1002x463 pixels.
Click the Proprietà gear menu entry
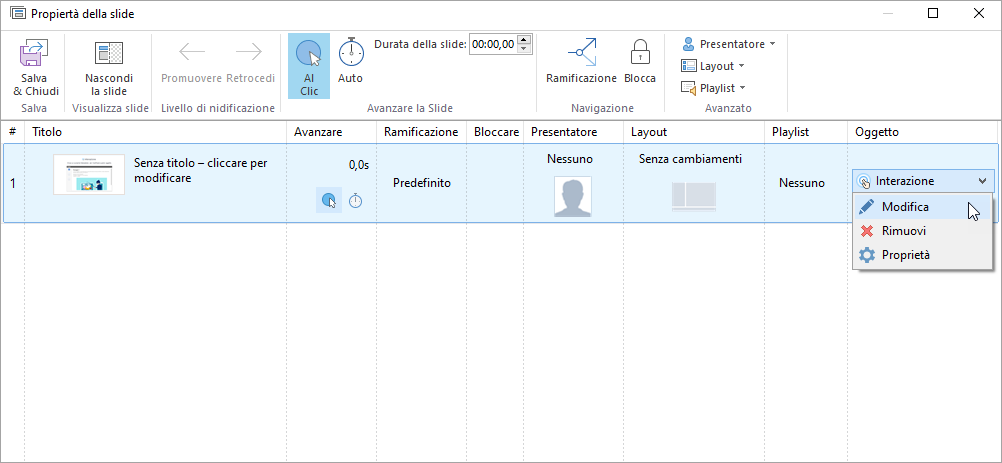tap(905, 255)
